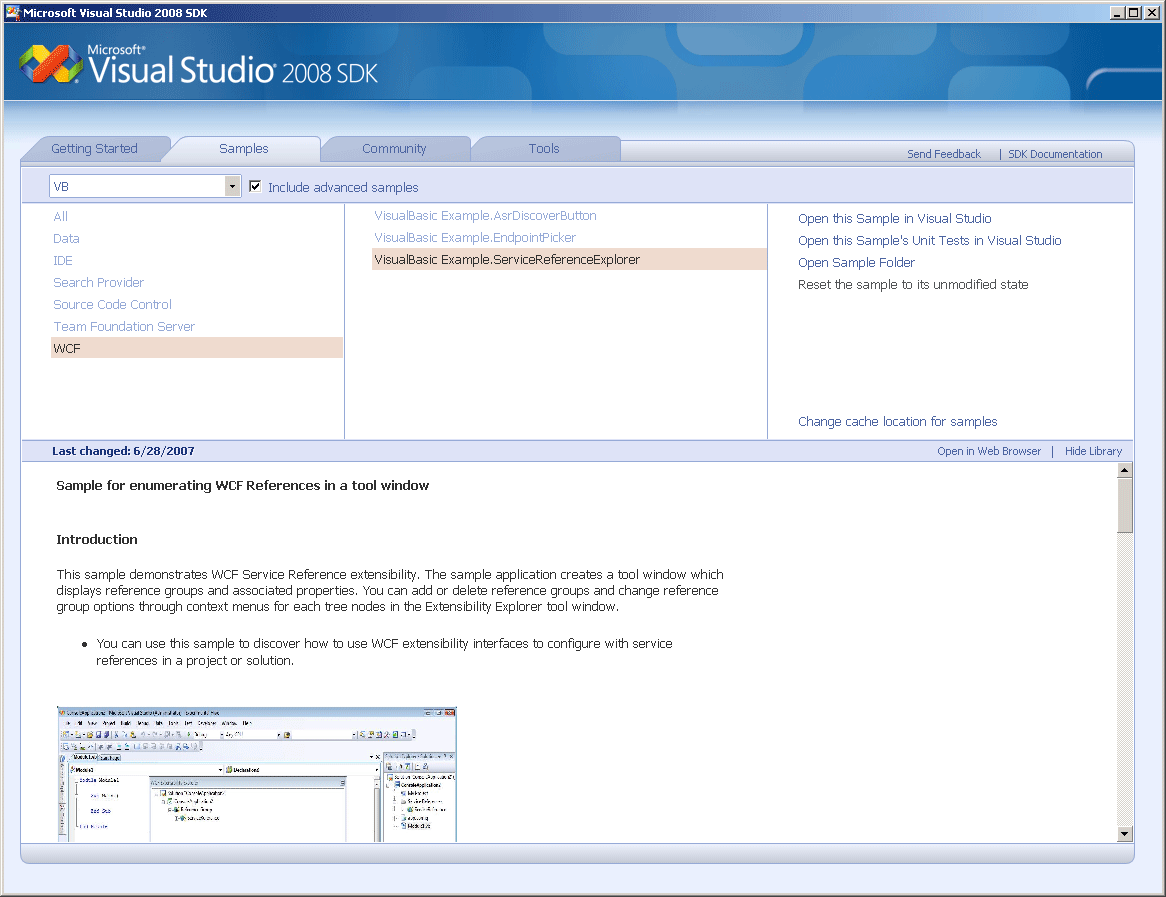Select VisualBasic Example.EndpointPicker sample
This screenshot has width=1166, height=897.
tap(474, 237)
